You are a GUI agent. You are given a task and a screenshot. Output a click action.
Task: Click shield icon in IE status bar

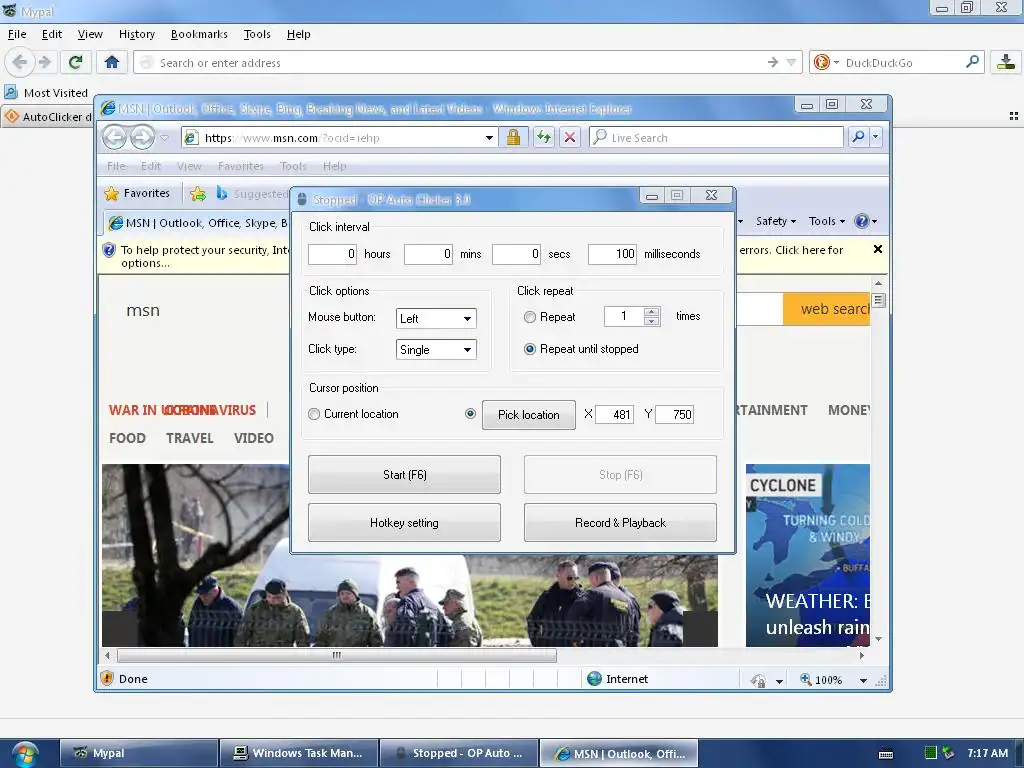[x=108, y=679]
